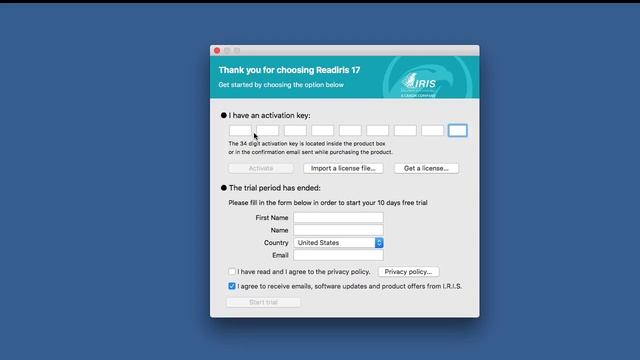Click the second activation key field
The width and height of the screenshot is (640, 360).
pyautogui.click(x=268, y=131)
